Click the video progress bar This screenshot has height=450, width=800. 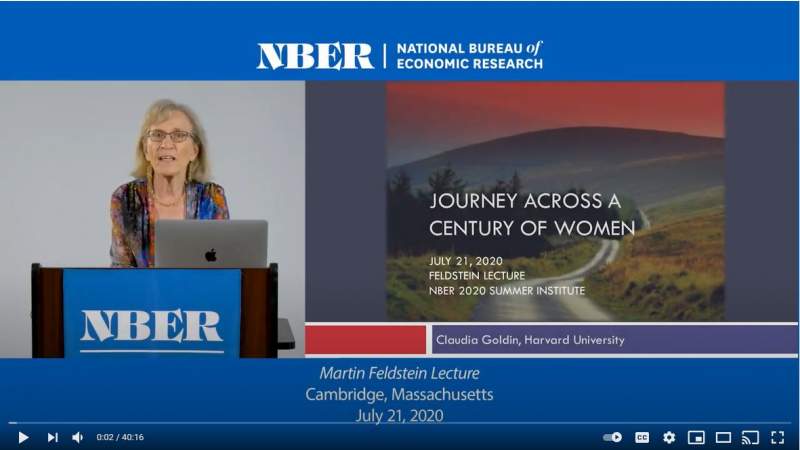tap(400, 423)
